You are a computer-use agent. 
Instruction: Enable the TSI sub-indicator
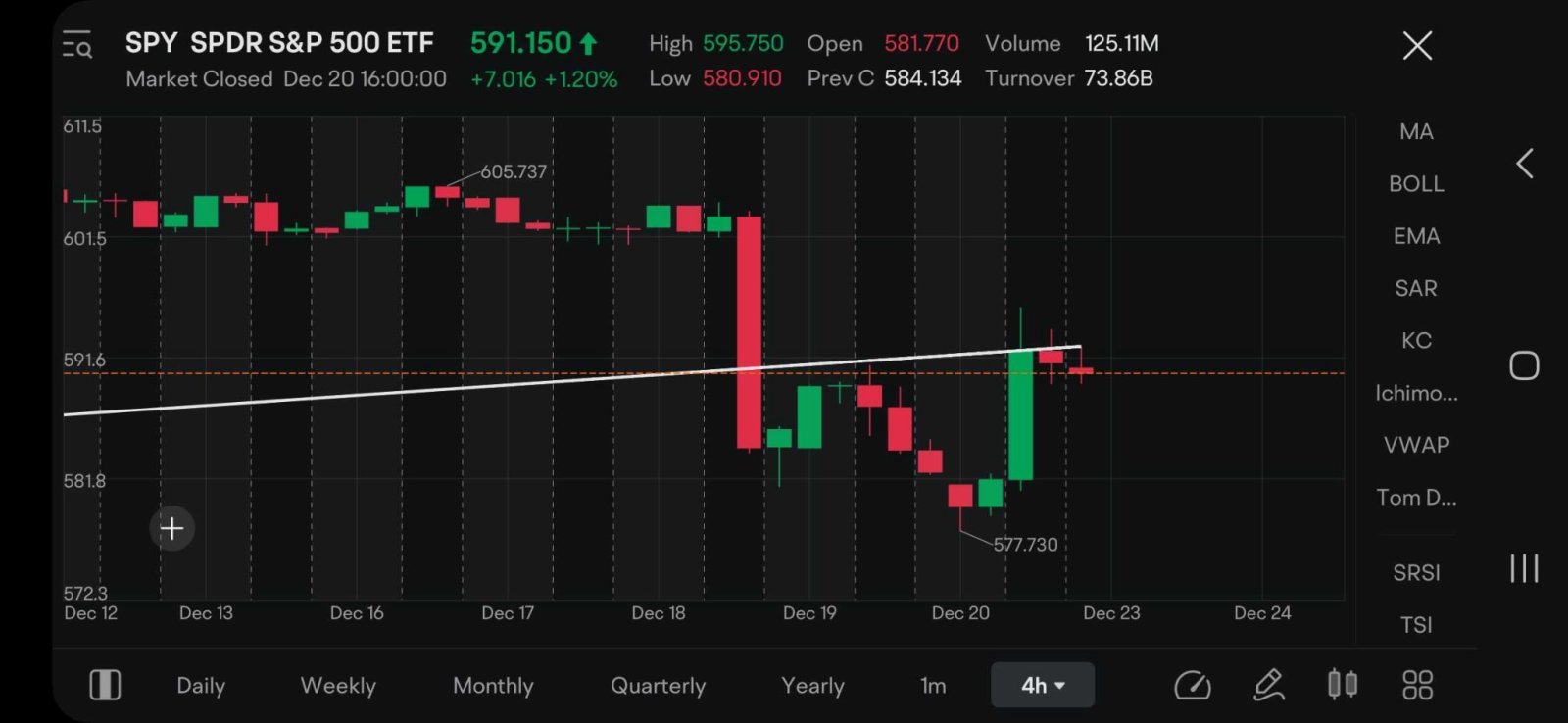tap(1416, 624)
